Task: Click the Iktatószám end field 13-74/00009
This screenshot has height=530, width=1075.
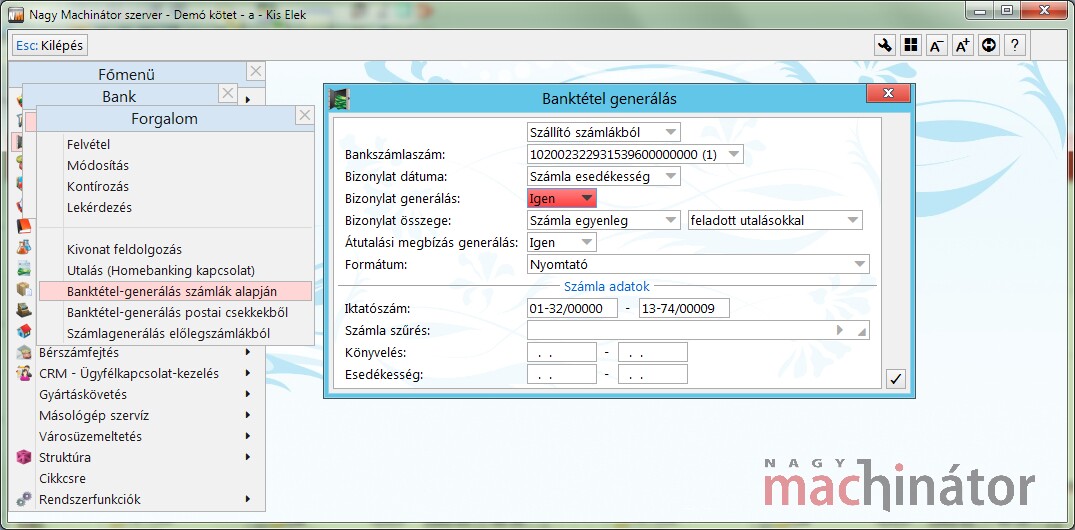Action: (684, 308)
